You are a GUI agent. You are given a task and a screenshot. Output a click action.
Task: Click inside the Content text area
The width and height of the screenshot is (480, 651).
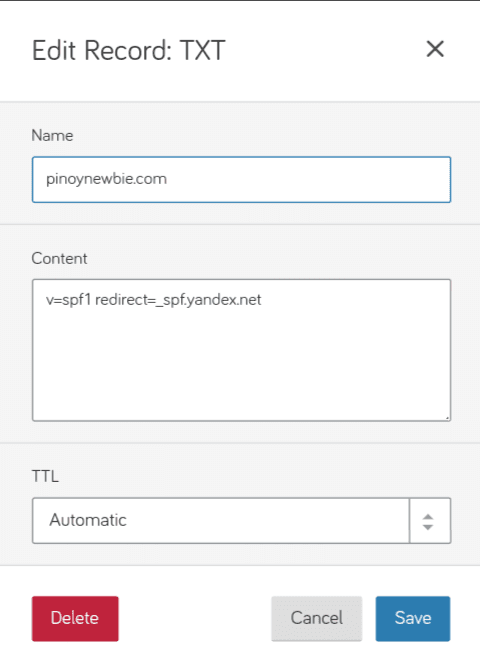click(241, 350)
